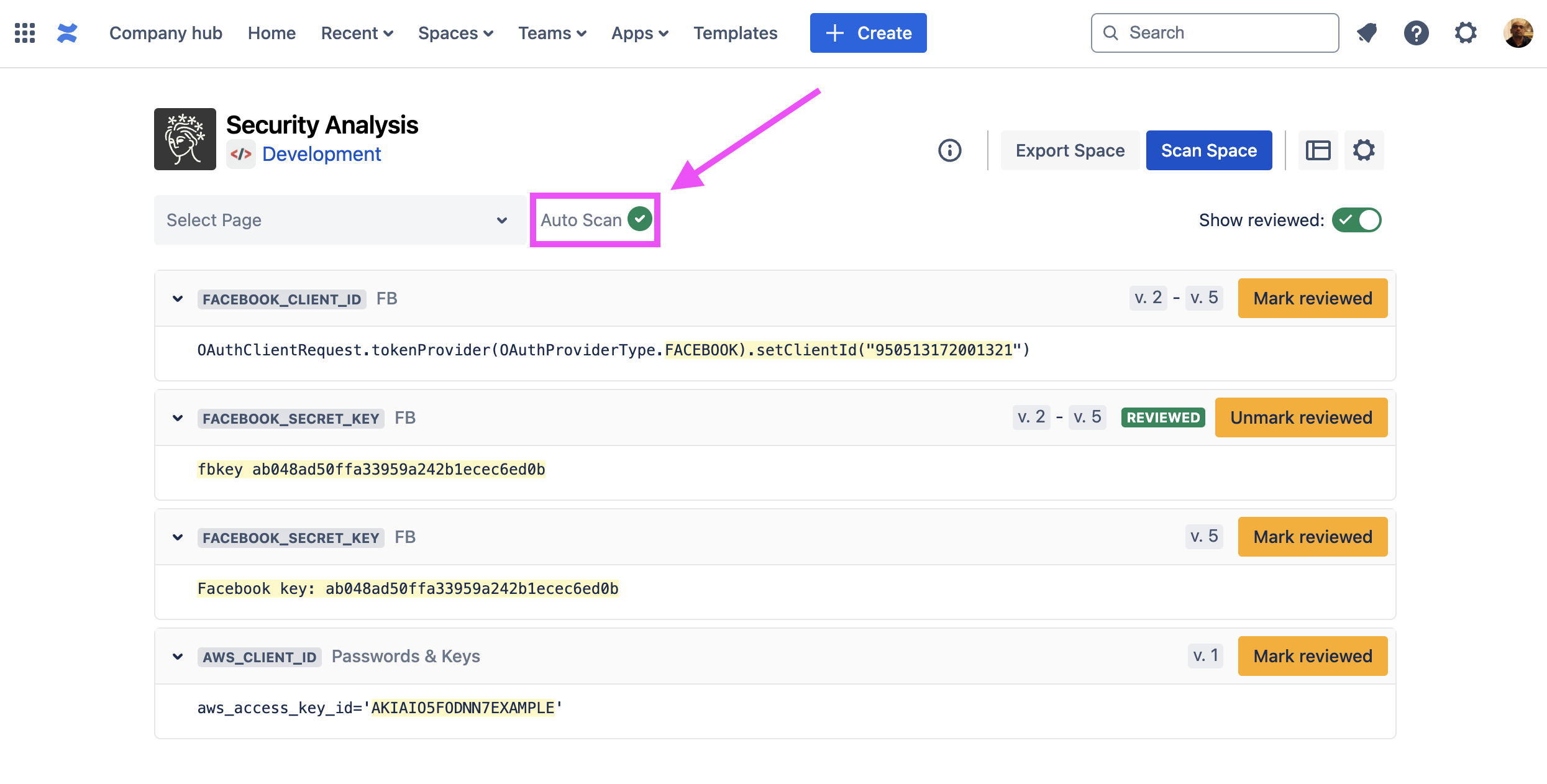Open the Teams dropdown menu
The image size is (1547, 784).
tap(552, 33)
